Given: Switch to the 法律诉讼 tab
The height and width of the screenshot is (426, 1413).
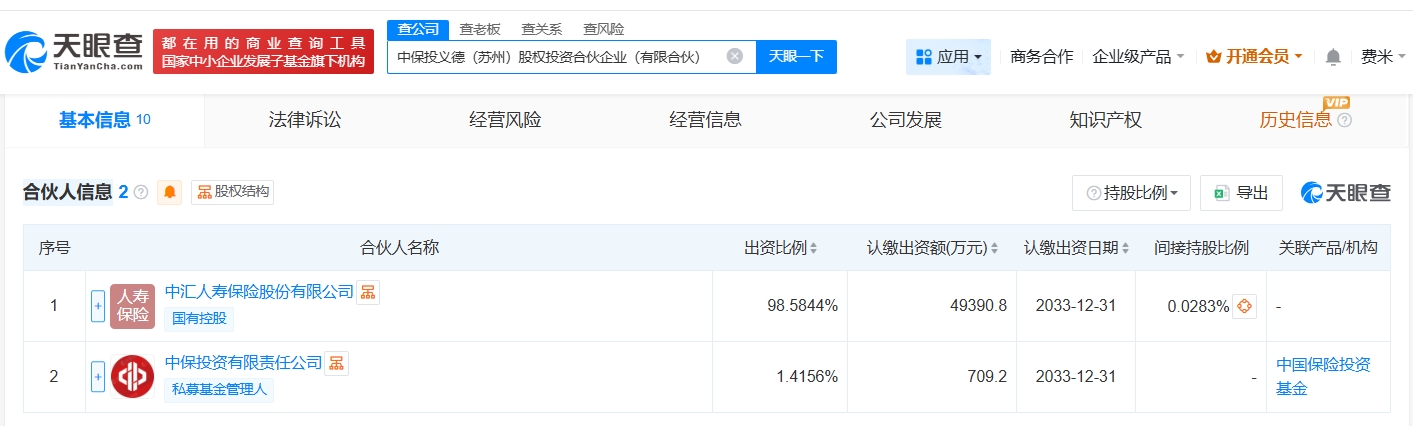Looking at the screenshot, I should pyautogui.click(x=305, y=120).
